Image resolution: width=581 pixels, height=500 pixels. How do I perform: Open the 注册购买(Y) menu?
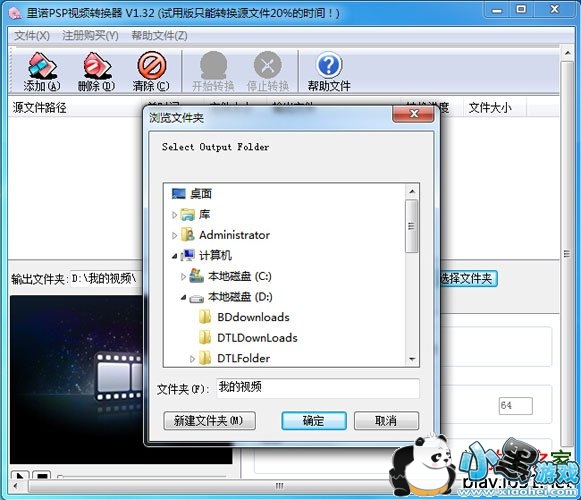pos(90,36)
